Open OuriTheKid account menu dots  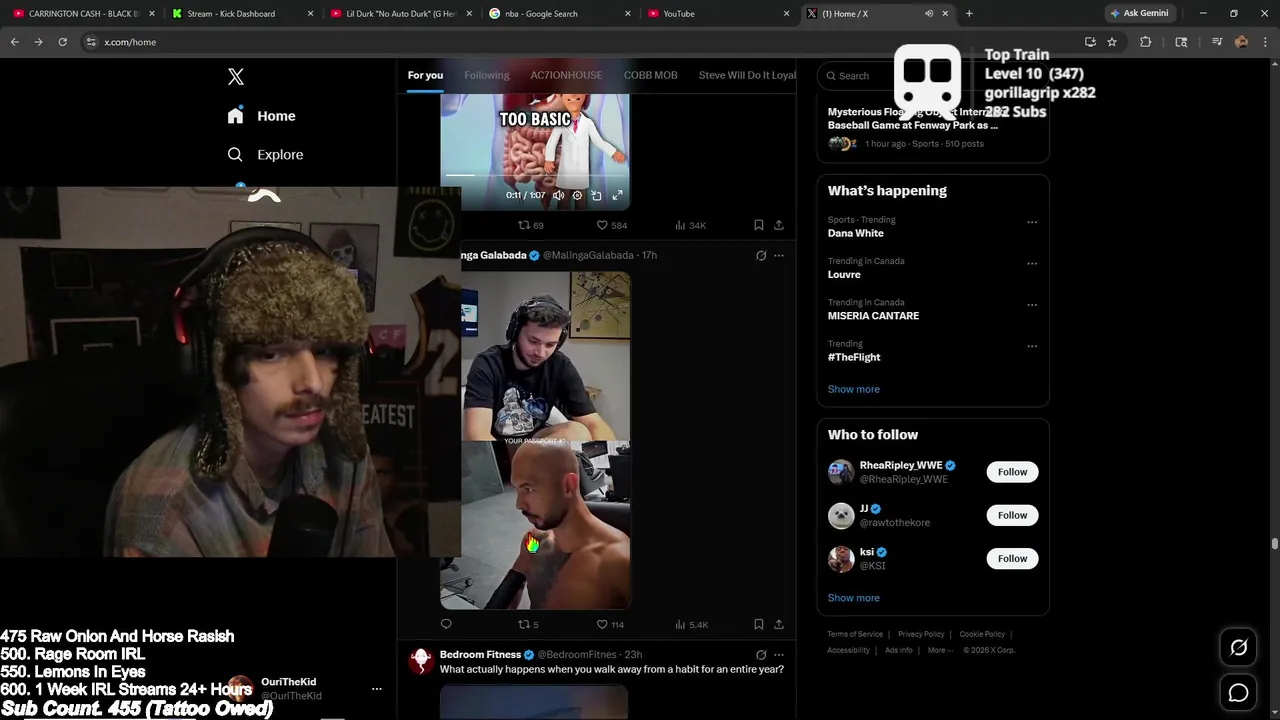[x=377, y=689]
